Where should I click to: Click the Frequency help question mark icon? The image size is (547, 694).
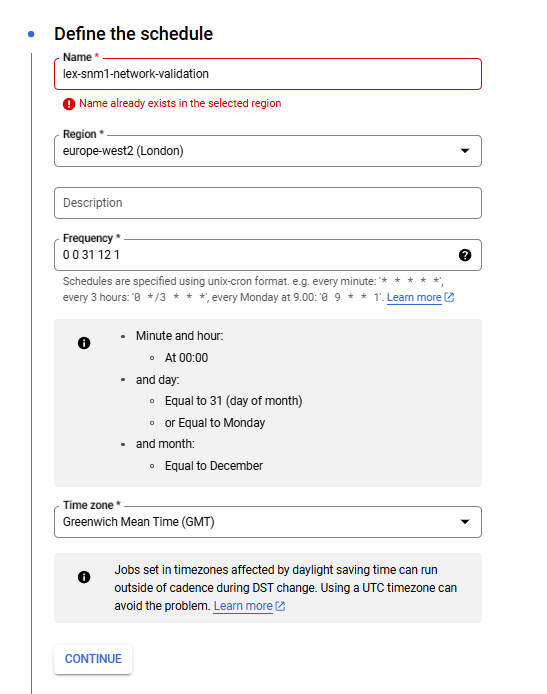[x=465, y=255]
